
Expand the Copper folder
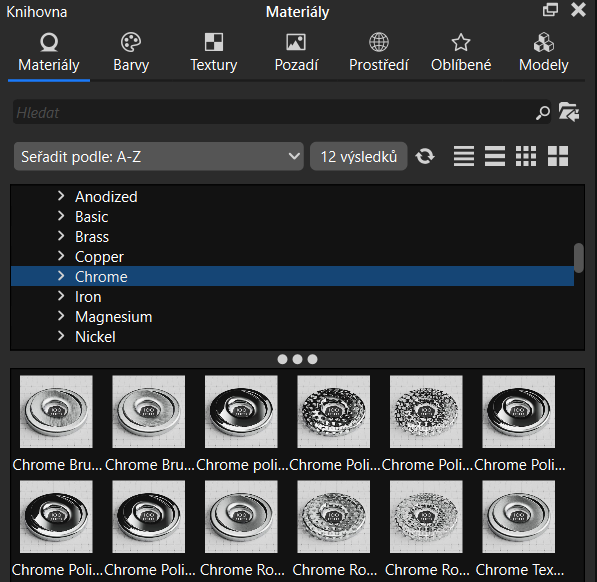click(61, 256)
